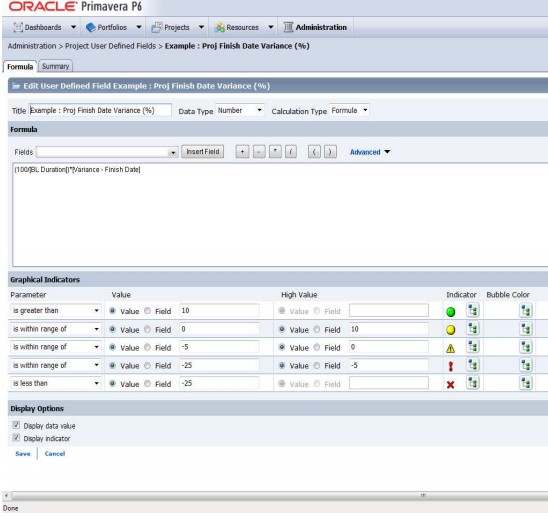Click the close parenthesis operator button
The height and width of the screenshot is (517, 548).
coord(330,152)
